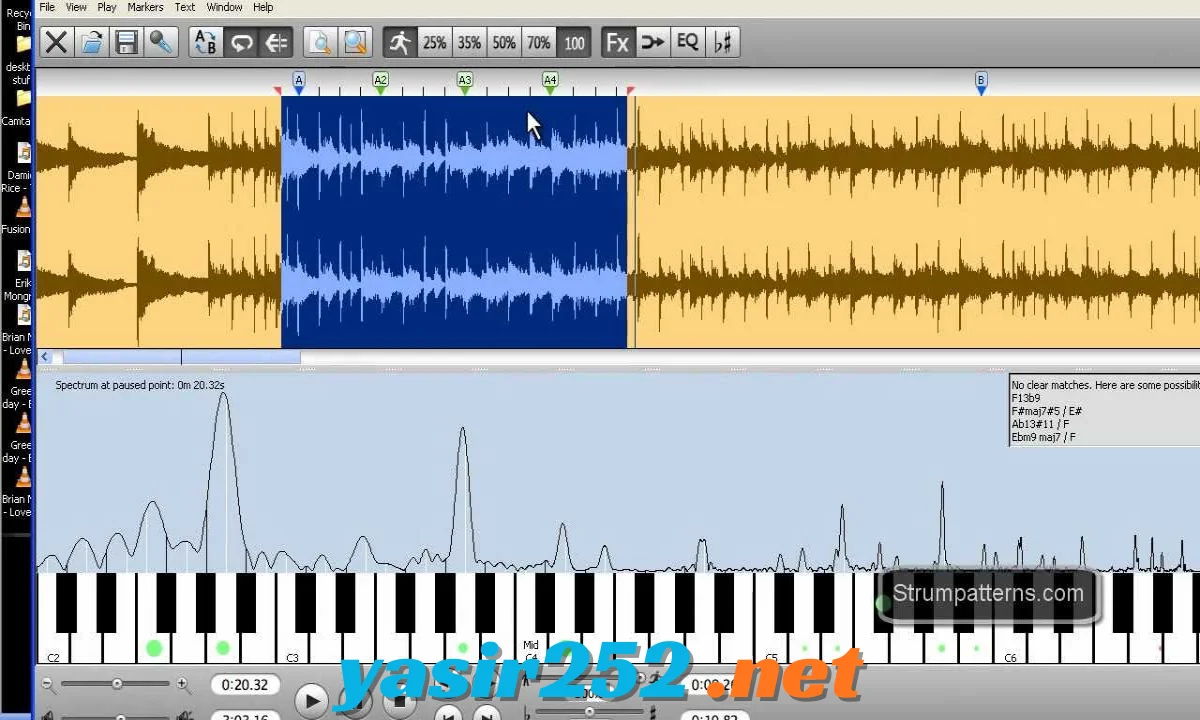Click 'Spectrum at paused point' text

[x=114, y=385]
